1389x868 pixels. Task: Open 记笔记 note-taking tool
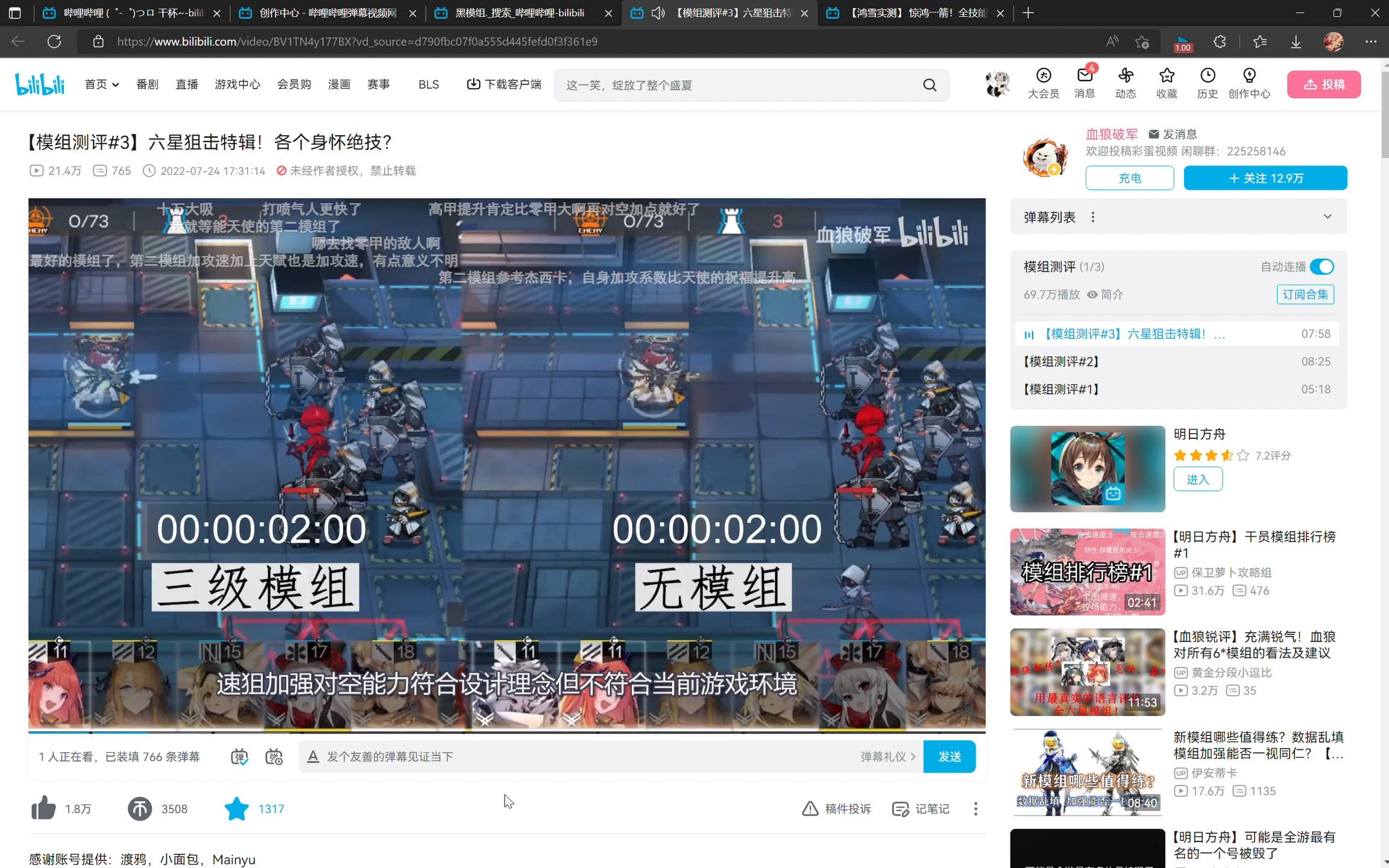tap(920, 808)
